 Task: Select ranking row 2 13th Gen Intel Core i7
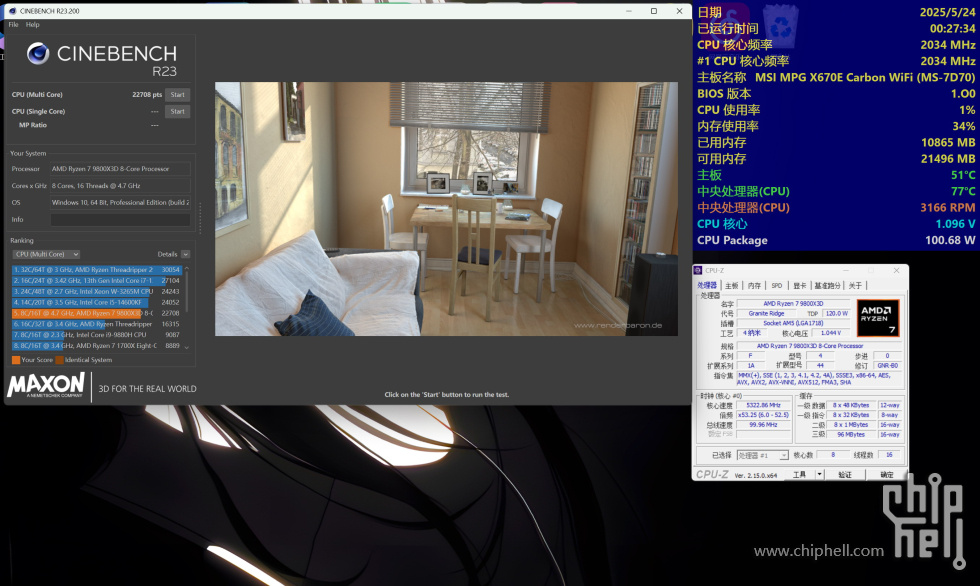coord(97,281)
